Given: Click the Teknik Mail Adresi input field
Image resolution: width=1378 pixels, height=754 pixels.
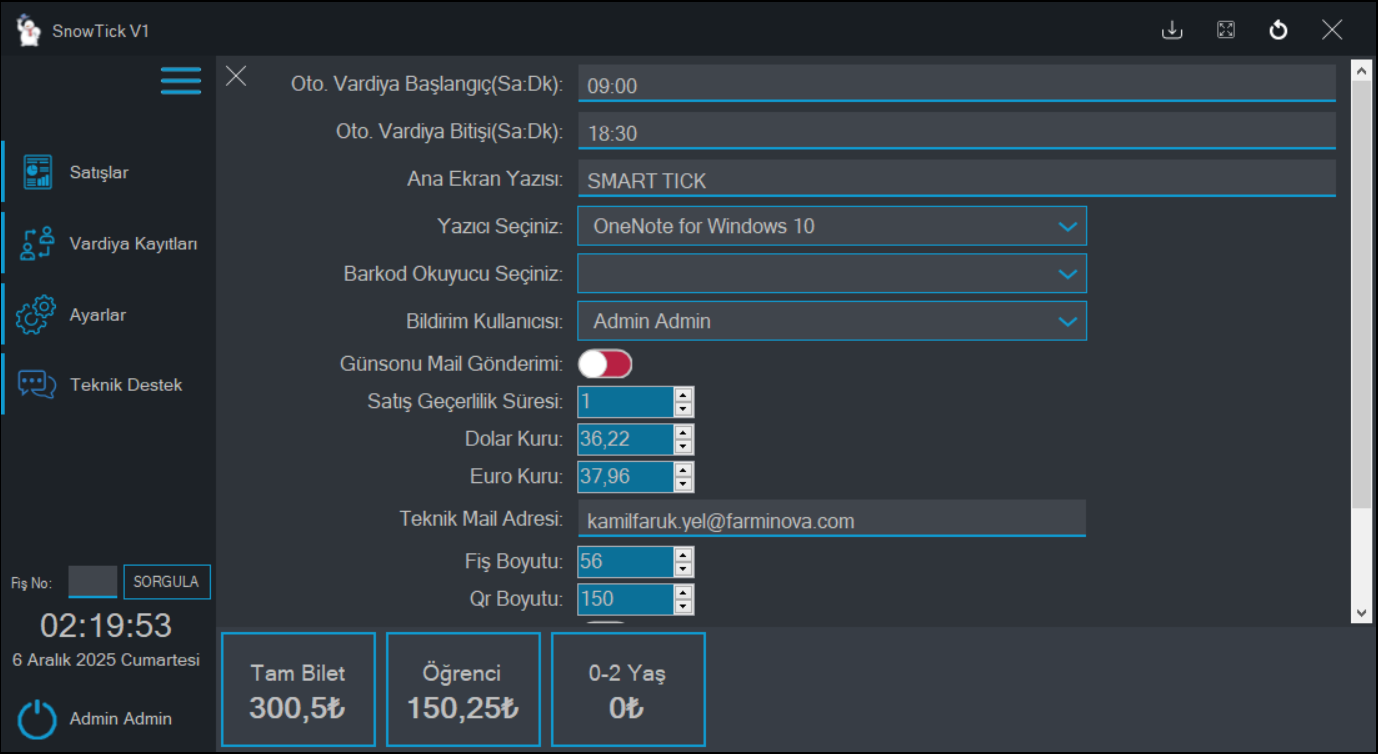Looking at the screenshot, I should pos(831,520).
